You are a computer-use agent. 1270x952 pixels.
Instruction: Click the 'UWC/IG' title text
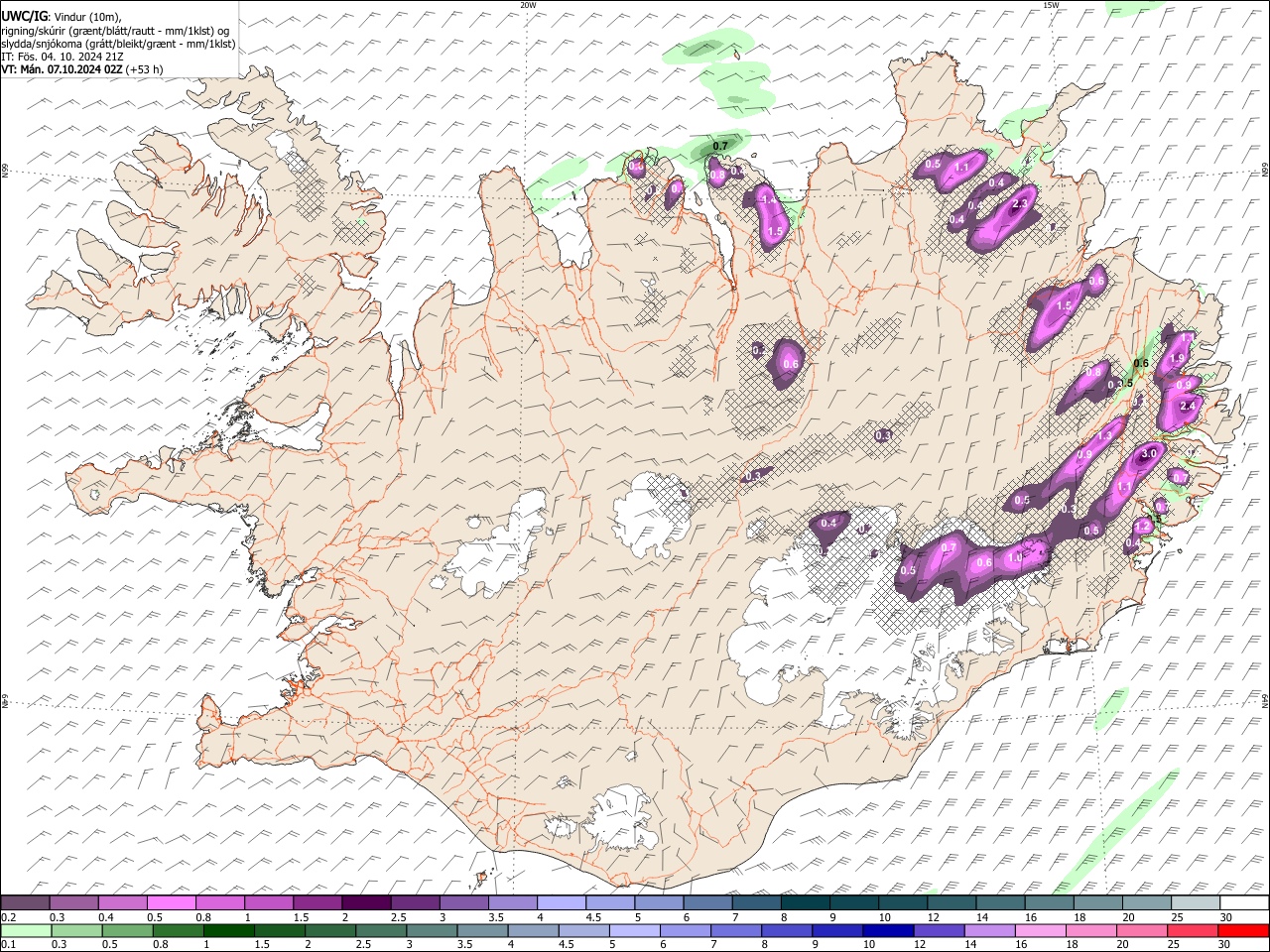(25, 16)
